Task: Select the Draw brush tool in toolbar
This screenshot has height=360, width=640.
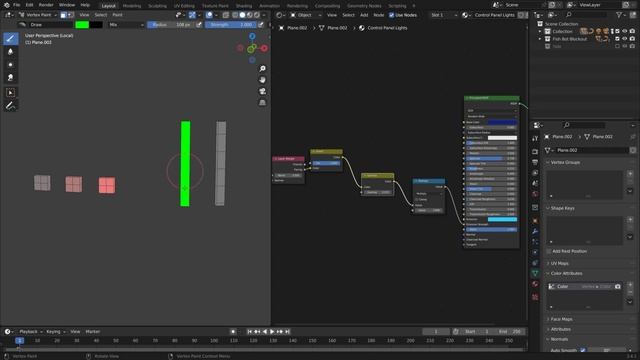Action: (11, 39)
